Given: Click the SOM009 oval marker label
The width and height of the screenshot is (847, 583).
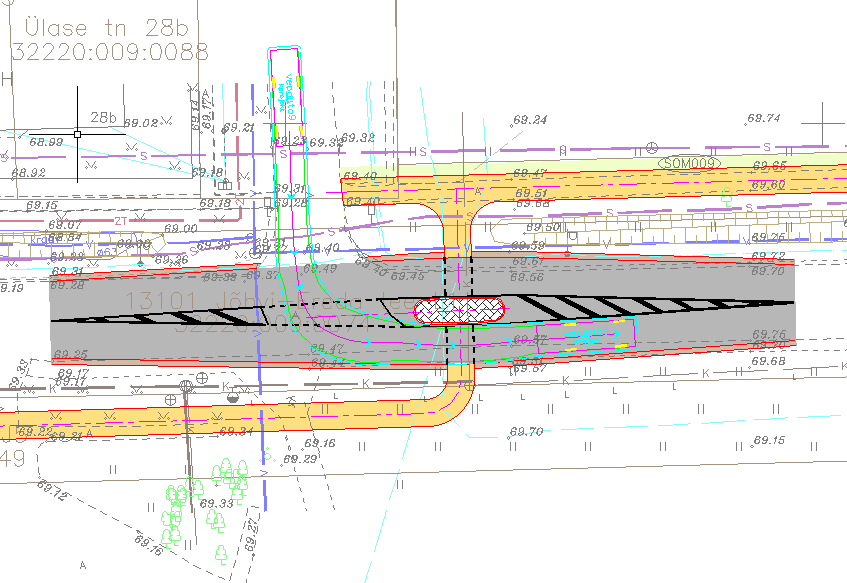Looking at the screenshot, I should 690,163.
